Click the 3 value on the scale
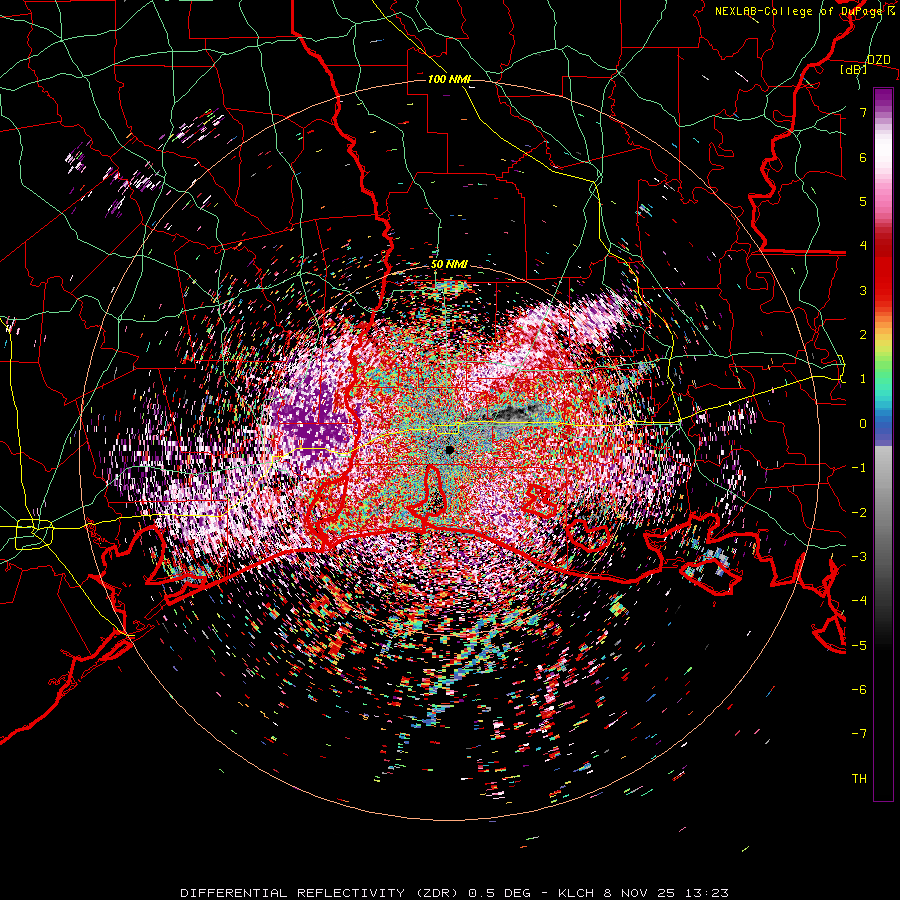900x900 pixels. [x=863, y=290]
